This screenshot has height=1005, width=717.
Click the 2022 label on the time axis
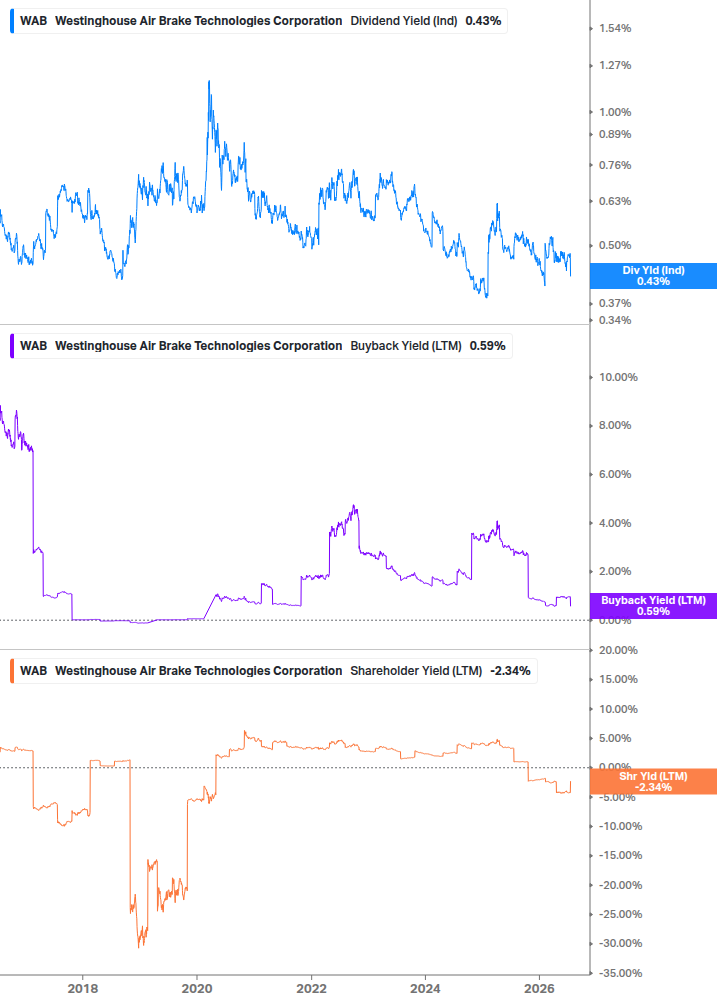pyautogui.click(x=311, y=988)
